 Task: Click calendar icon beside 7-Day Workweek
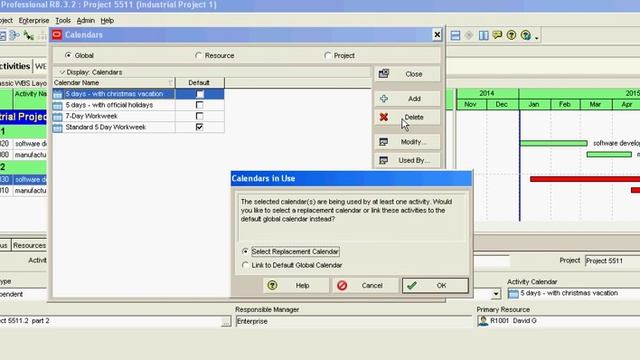click(58, 116)
